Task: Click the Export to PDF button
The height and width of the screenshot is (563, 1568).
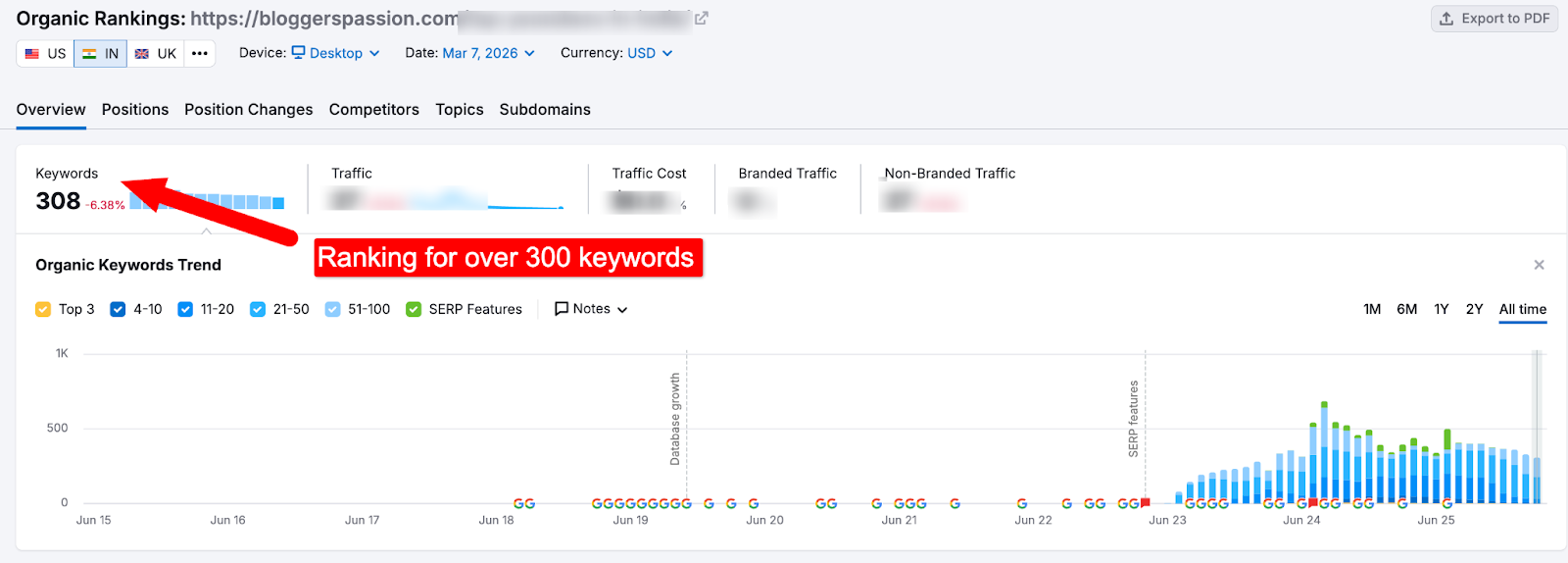Action: pos(1494,19)
